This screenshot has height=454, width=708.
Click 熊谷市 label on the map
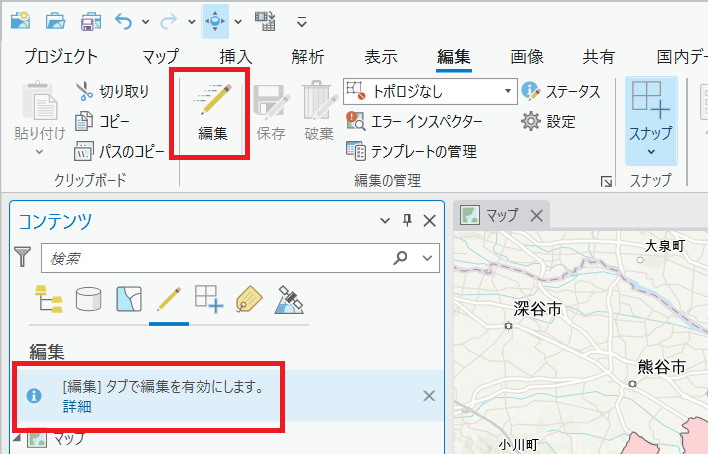661,367
